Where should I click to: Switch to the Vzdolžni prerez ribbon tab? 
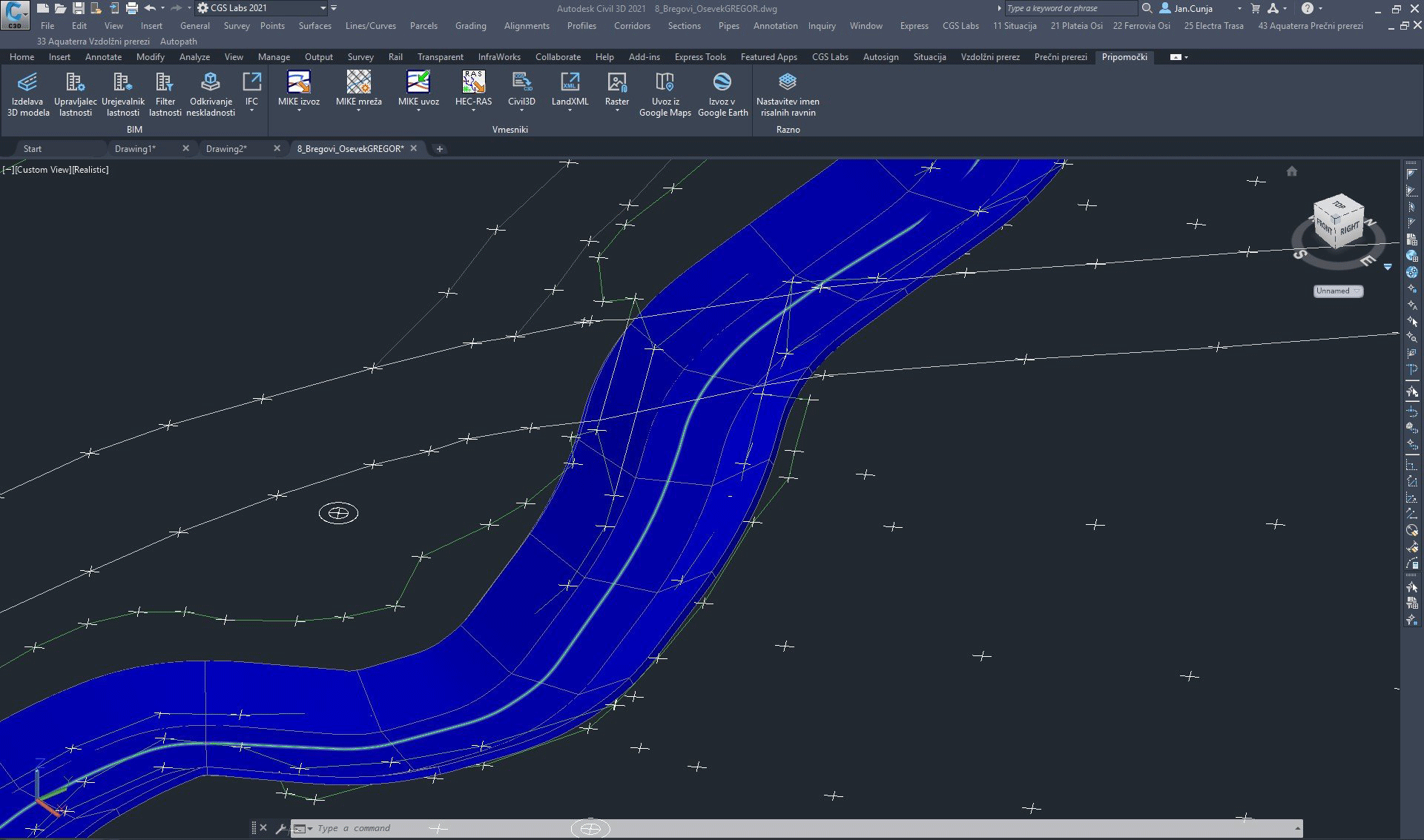tap(989, 57)
